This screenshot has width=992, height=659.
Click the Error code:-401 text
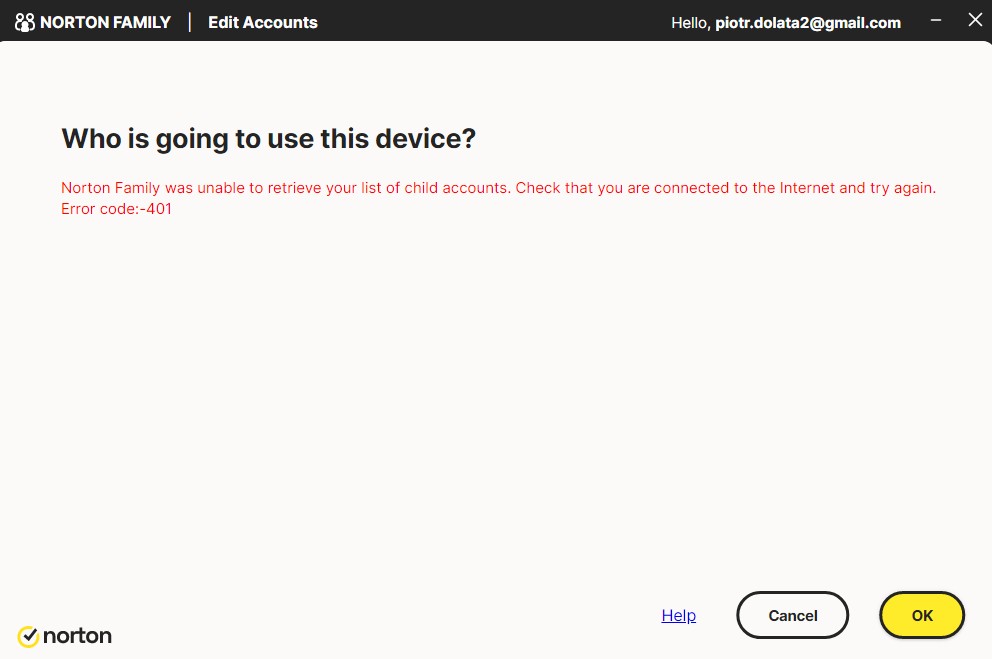pyautogui.click(x=116, y=210)
